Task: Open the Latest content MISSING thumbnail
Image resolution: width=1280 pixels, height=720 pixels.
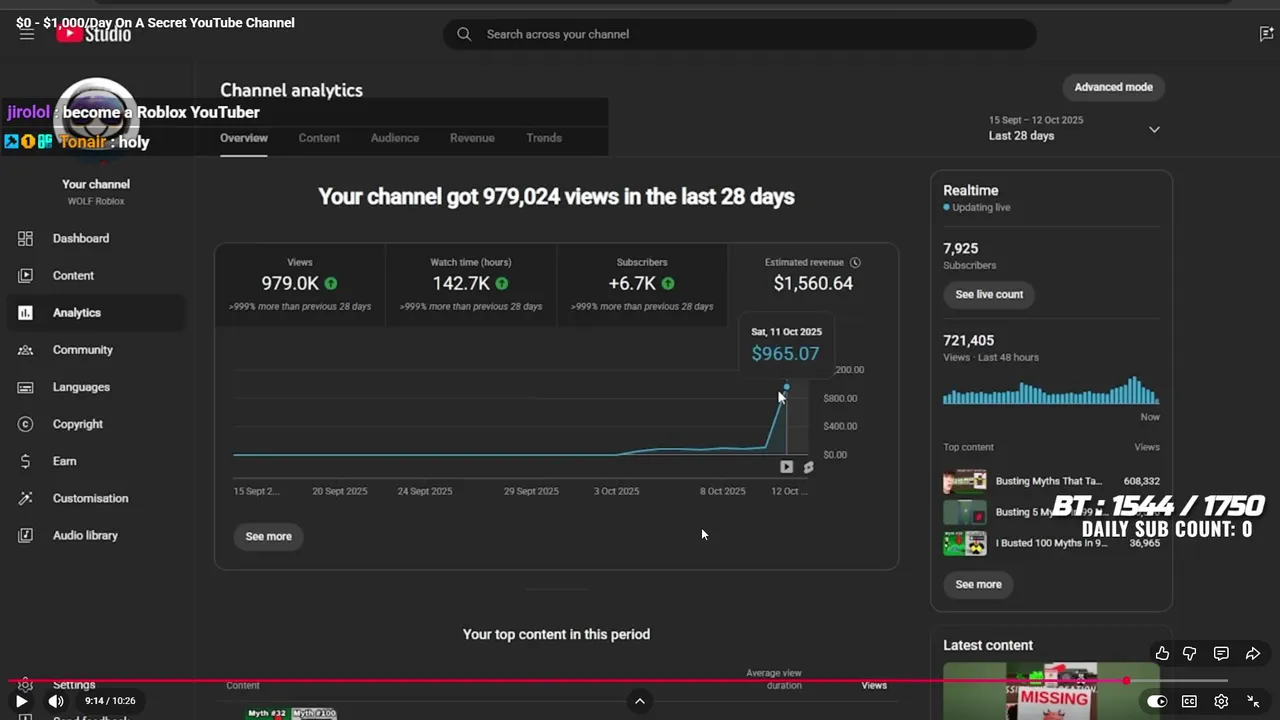Action: click(1051, 690)
